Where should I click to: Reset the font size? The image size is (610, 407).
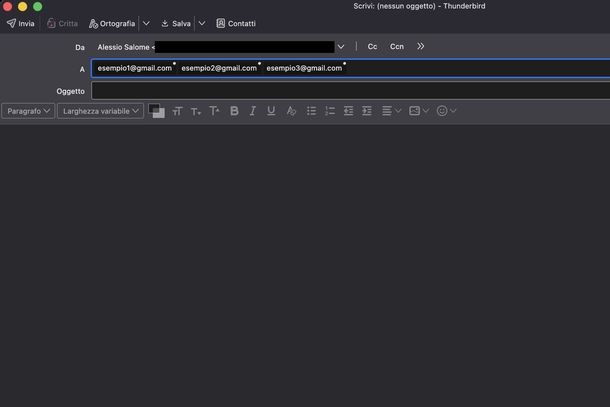tap(177, 111)
